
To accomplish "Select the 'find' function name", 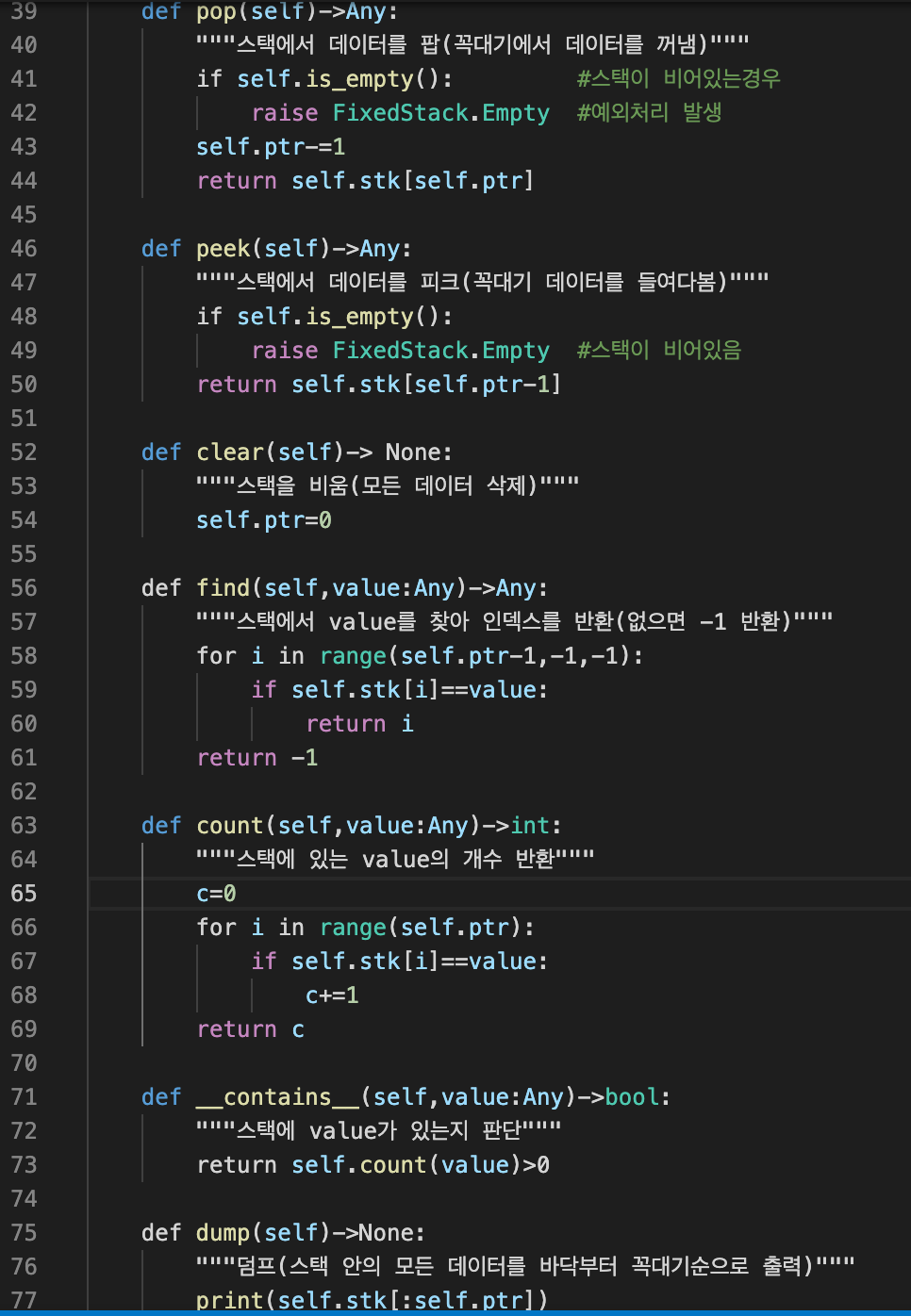I will 224,588.
